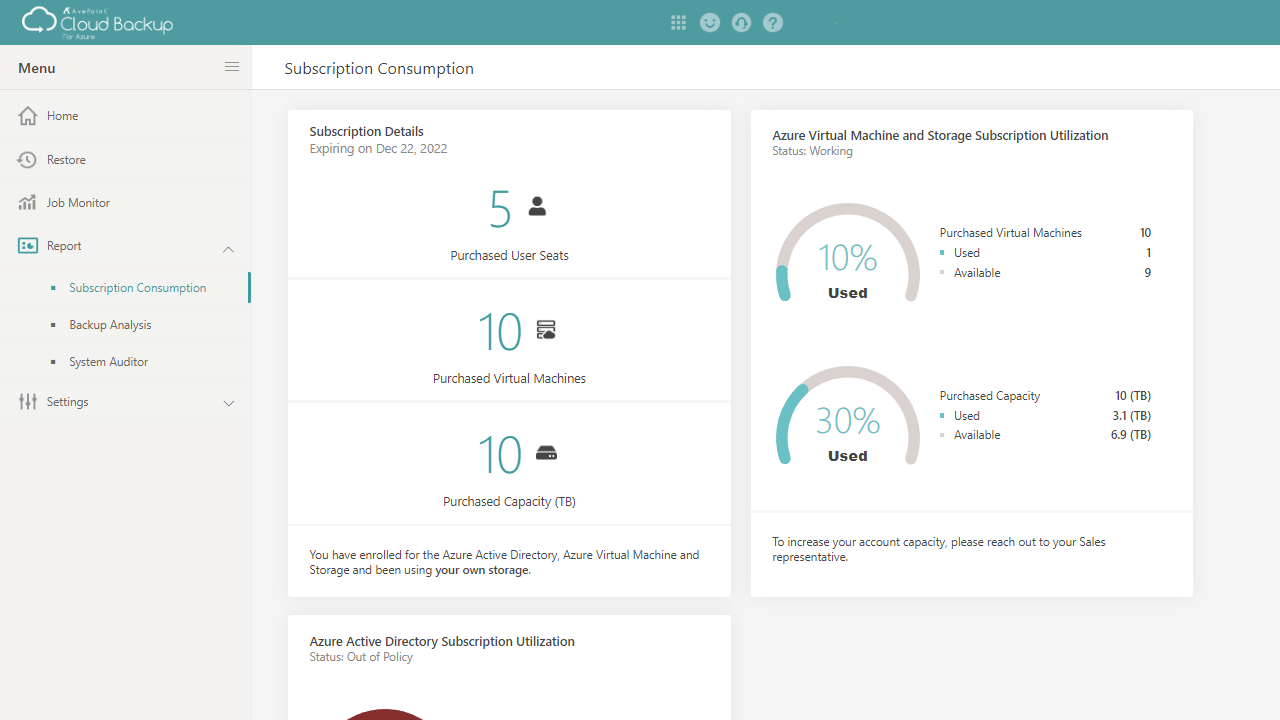Screen dimensions: 1280x720
Task: Click the Subscription Details heading
Action: [x=366, y=132]
